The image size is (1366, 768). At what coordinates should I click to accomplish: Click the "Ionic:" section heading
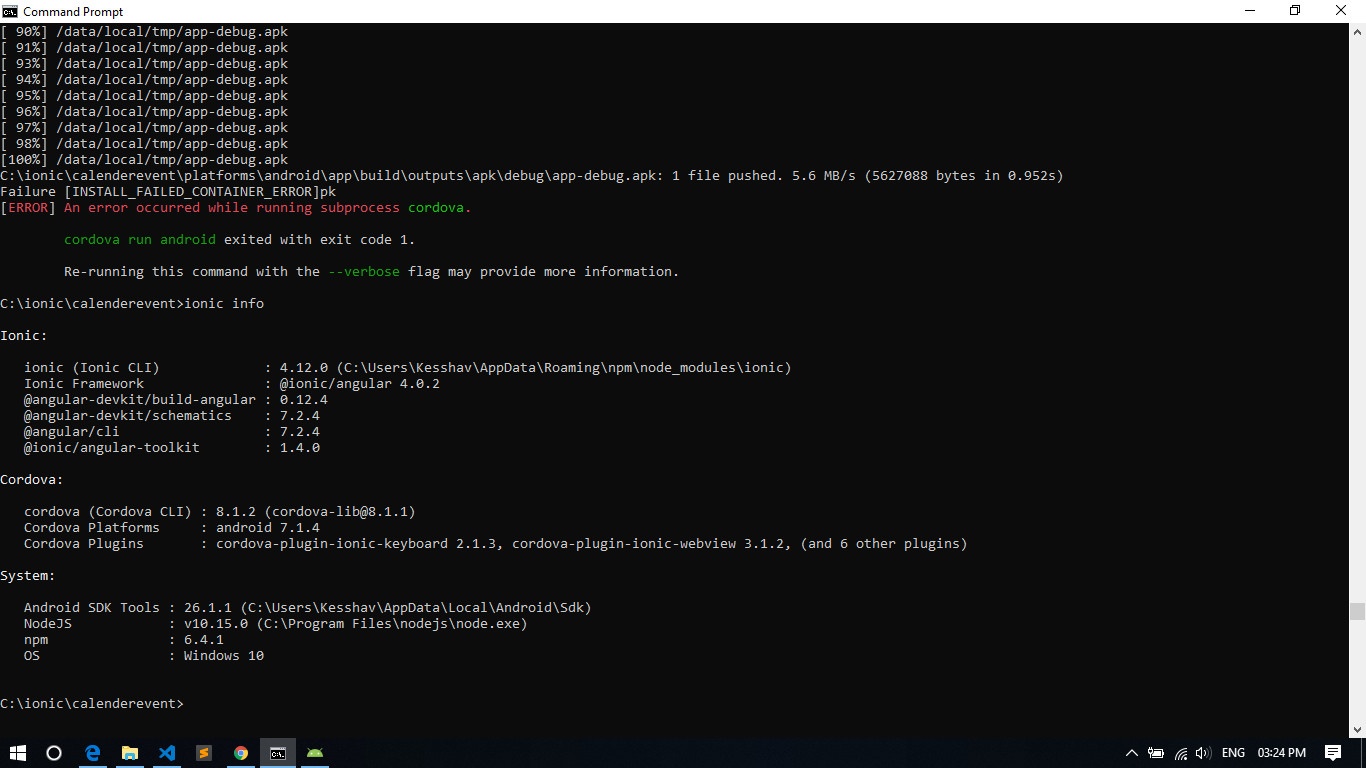point(24,336)
